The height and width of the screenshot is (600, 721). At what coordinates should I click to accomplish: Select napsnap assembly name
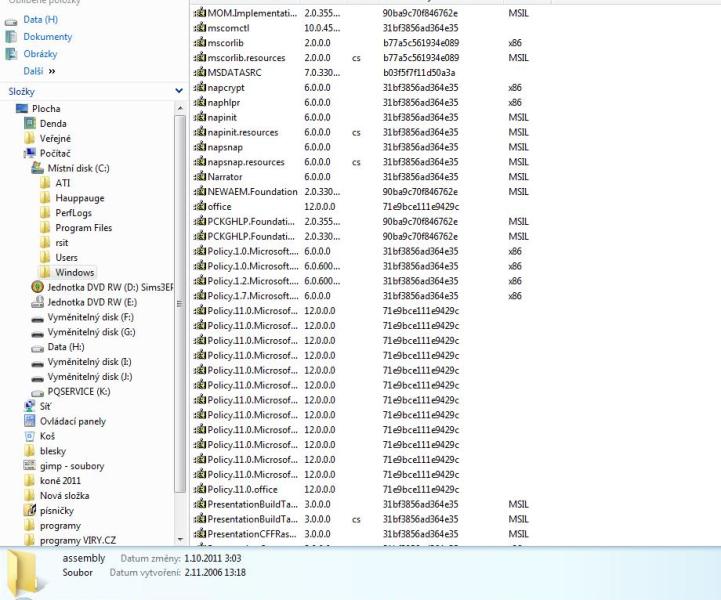click(225, 147)
